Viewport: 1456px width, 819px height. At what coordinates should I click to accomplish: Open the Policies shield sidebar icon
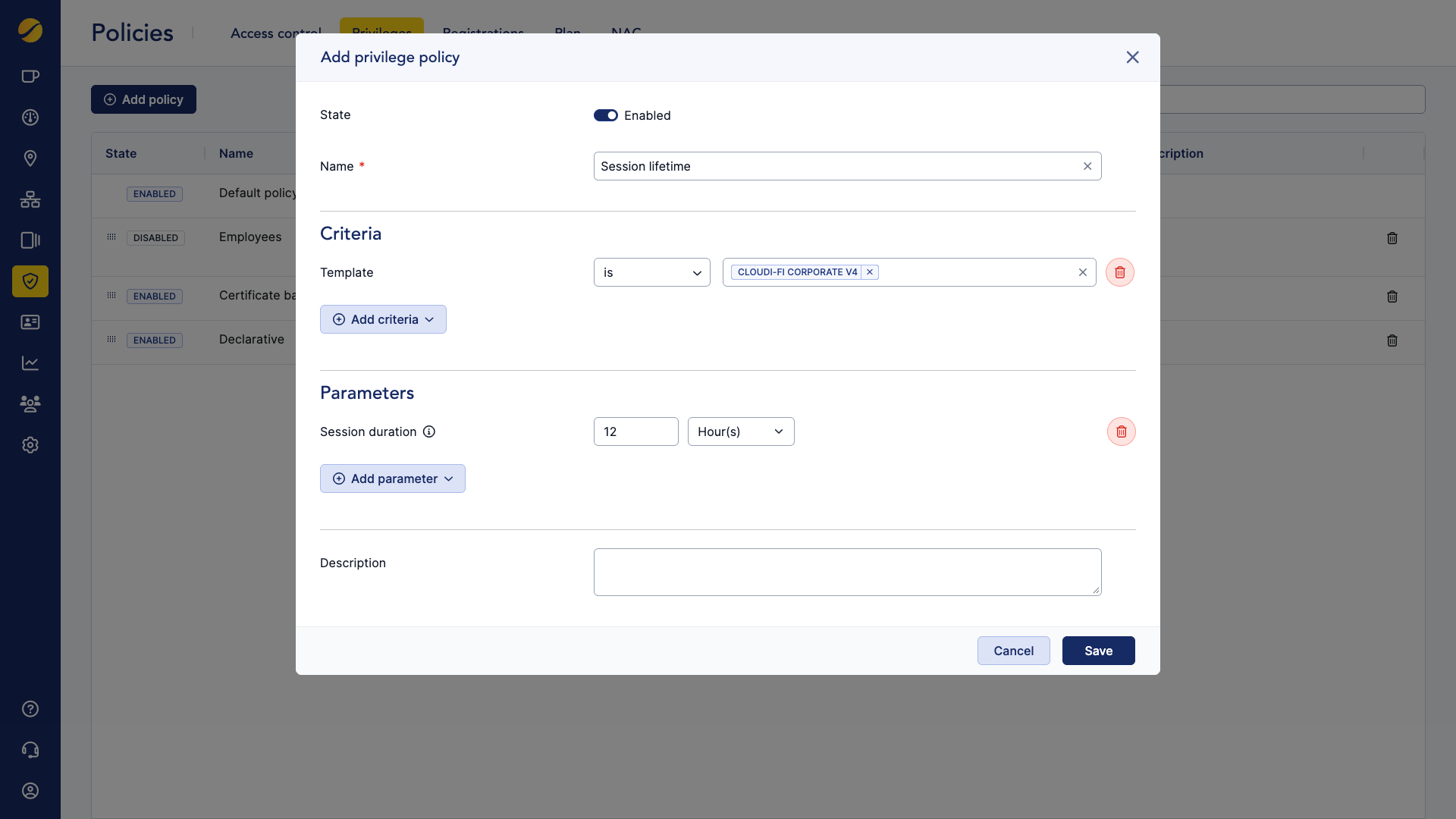coord(30,281)
